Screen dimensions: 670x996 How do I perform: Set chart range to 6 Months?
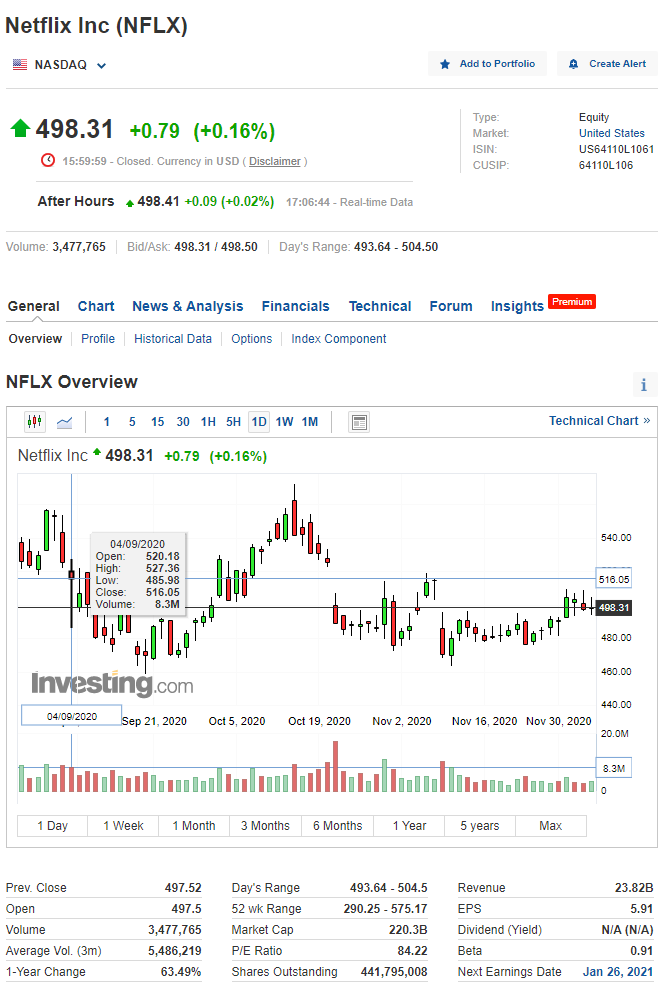pyautogui.click(x=337, y=826)
